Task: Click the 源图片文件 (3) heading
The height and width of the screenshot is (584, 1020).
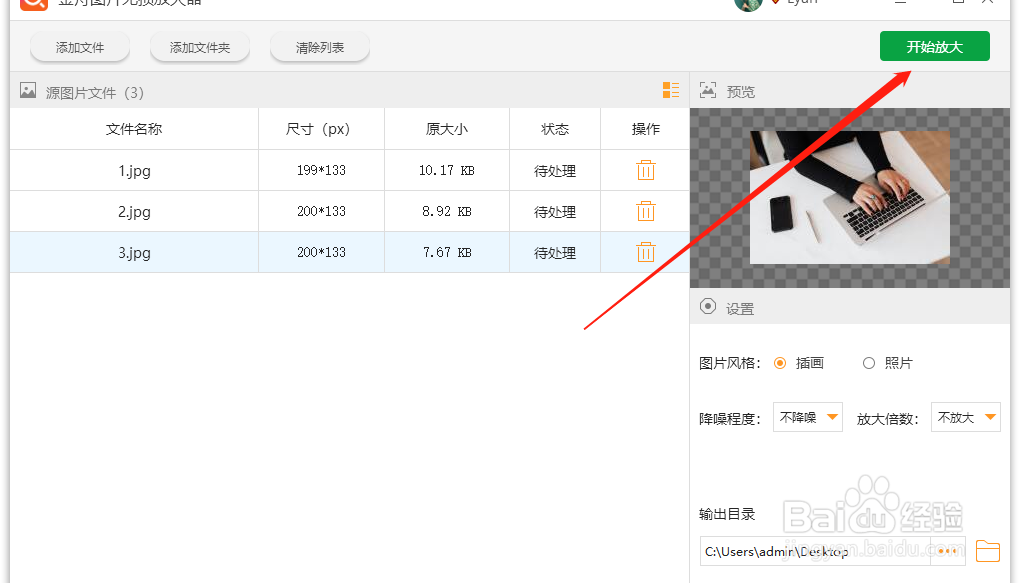Action: (94, 92)
